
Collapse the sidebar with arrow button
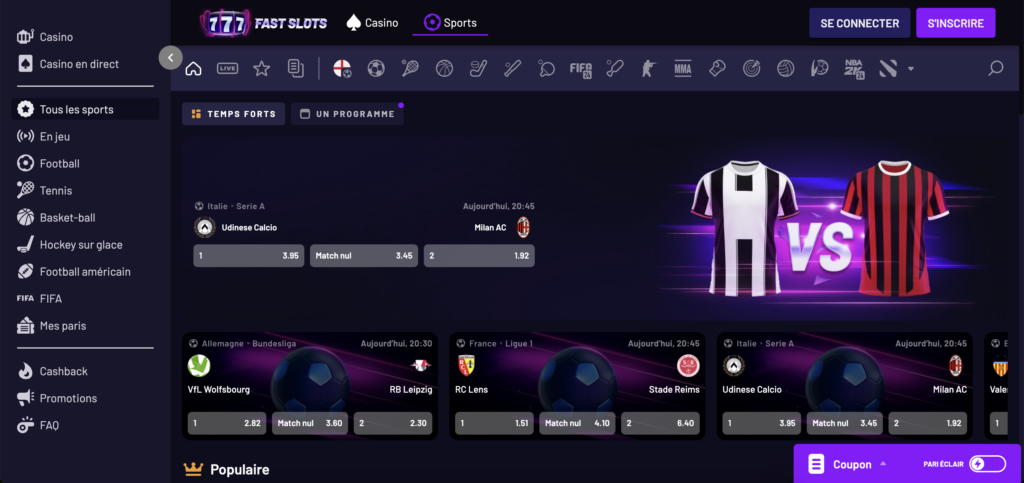tap(170, 57)
